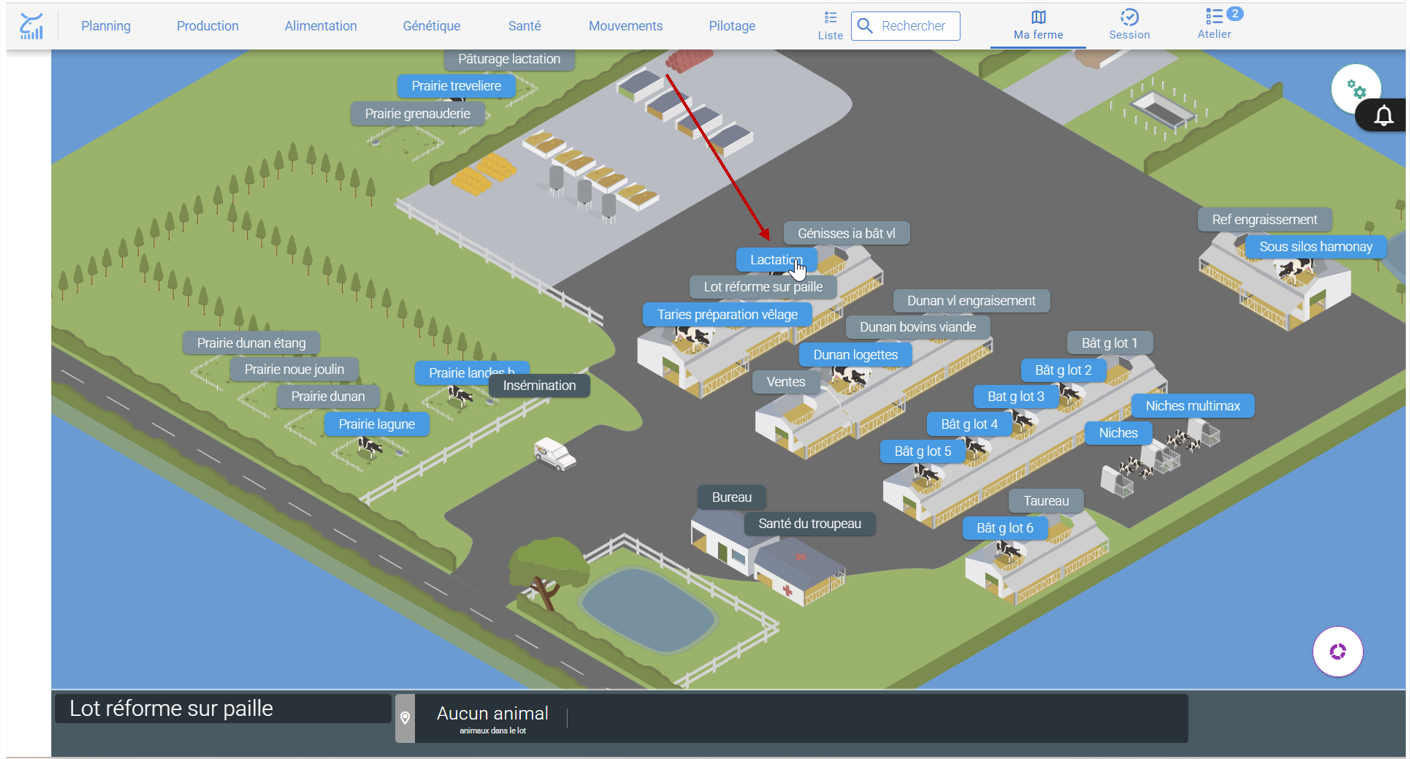Viewport: 1410px width, 759px height.
Task: Focus the Rechercher search field
Action: tap(906, 26)
